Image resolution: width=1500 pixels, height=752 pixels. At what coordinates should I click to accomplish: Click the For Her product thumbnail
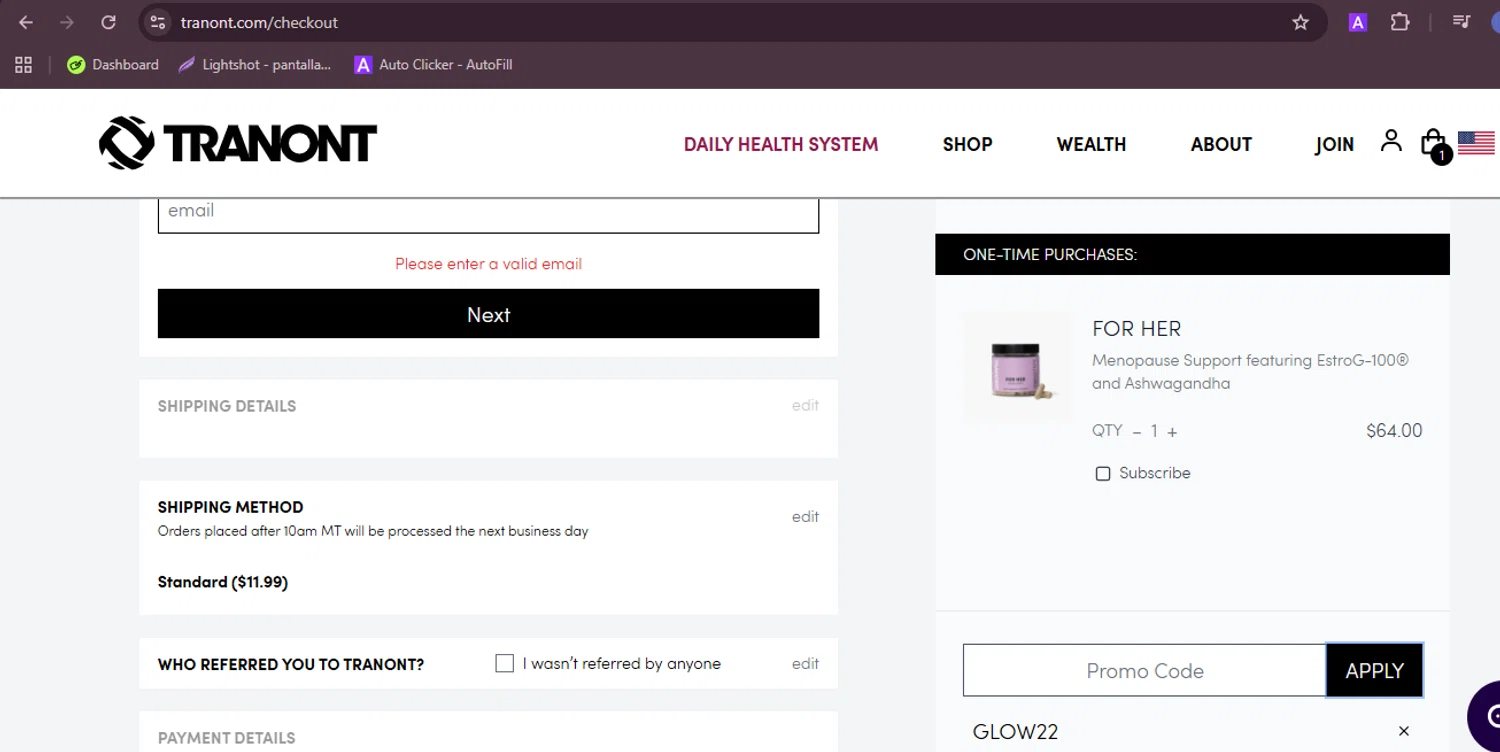point(1017,367)
